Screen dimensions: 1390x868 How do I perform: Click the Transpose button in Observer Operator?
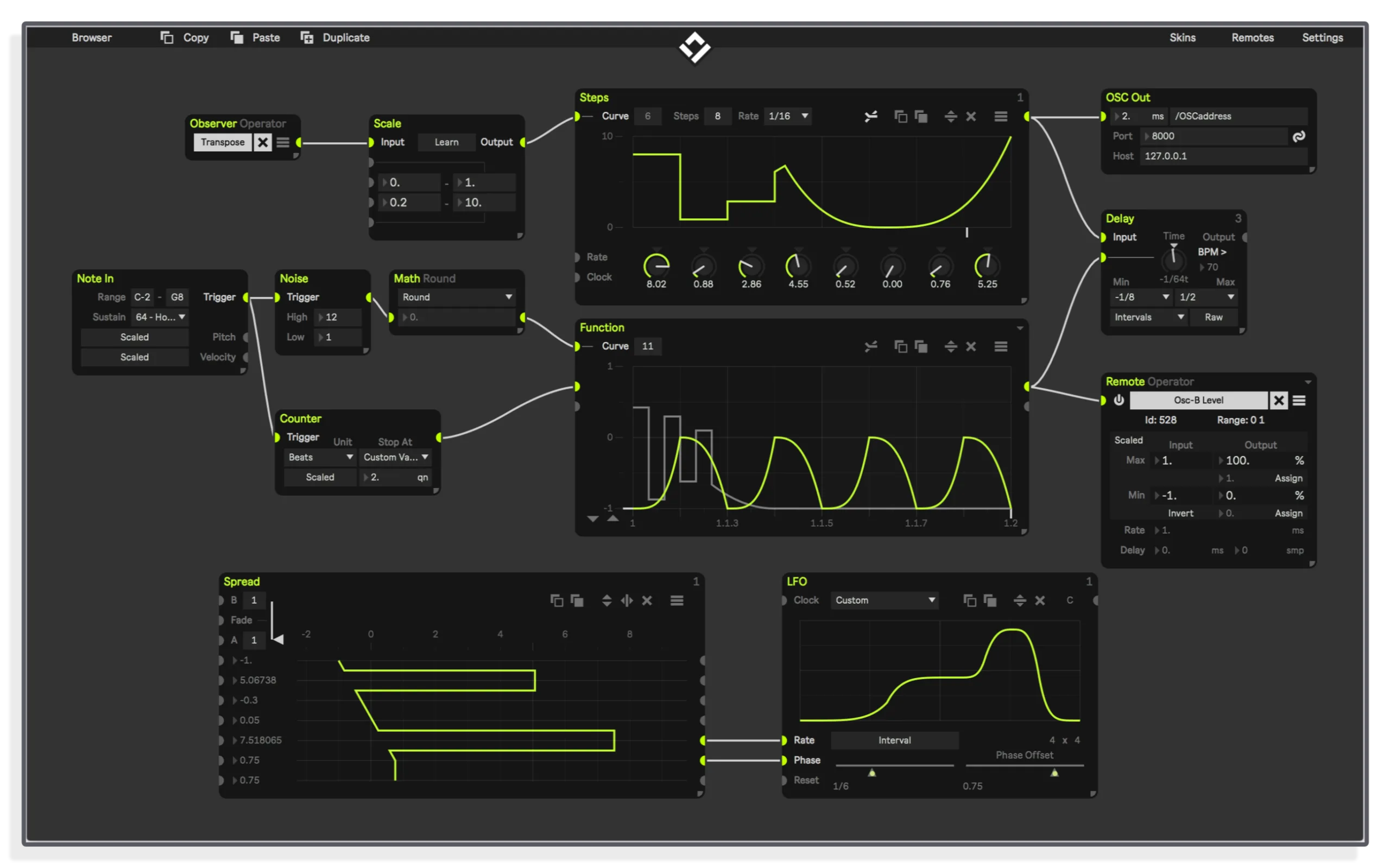[223, 142]
